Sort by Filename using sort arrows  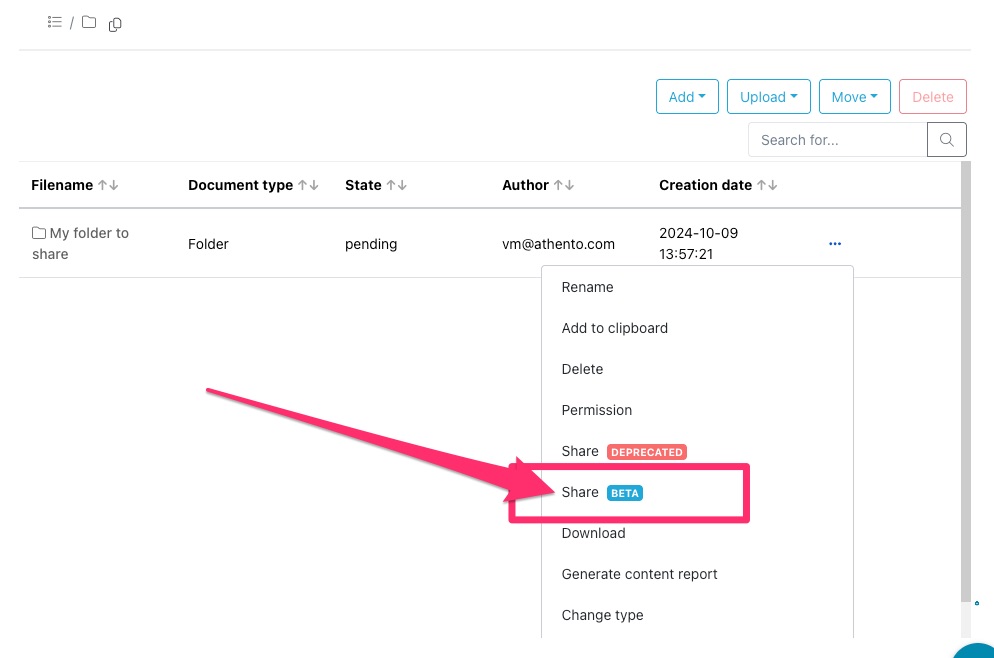pyautogui.click(x=108, y=185)
